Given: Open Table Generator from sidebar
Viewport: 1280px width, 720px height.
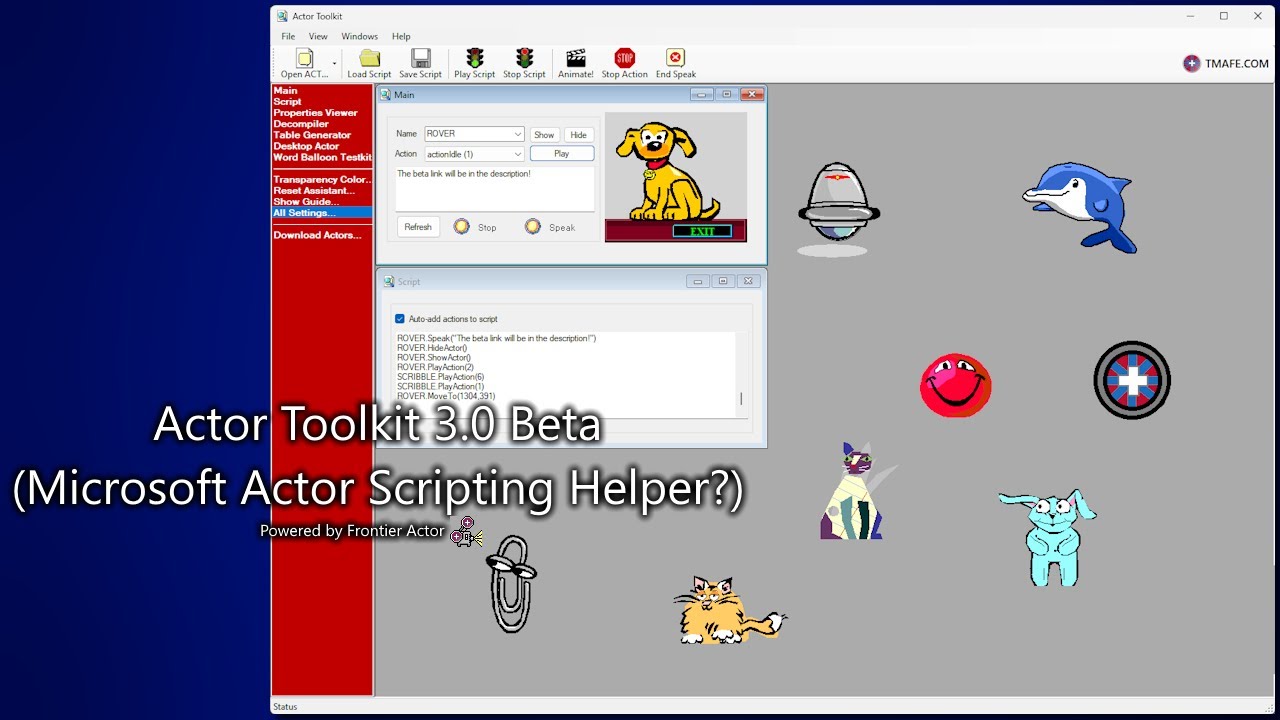Looking at the screenshot, I should tap(312, 135).
